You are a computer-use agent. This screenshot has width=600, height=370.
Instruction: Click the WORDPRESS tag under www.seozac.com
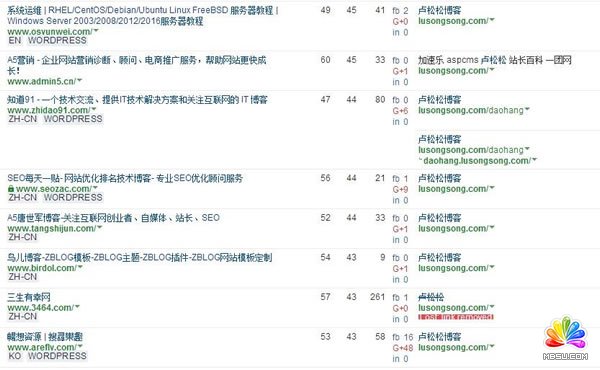pyautogui.click(x=73, y=197)
